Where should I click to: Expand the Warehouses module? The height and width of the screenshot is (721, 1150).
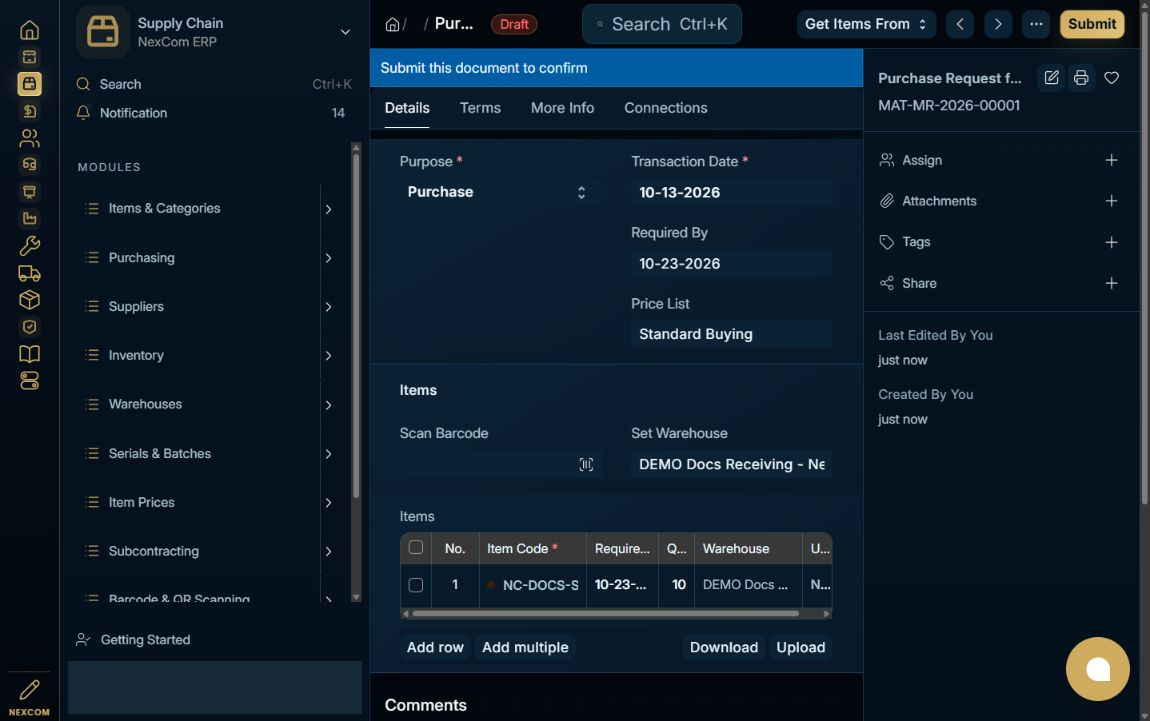click(x=328, y=405)
